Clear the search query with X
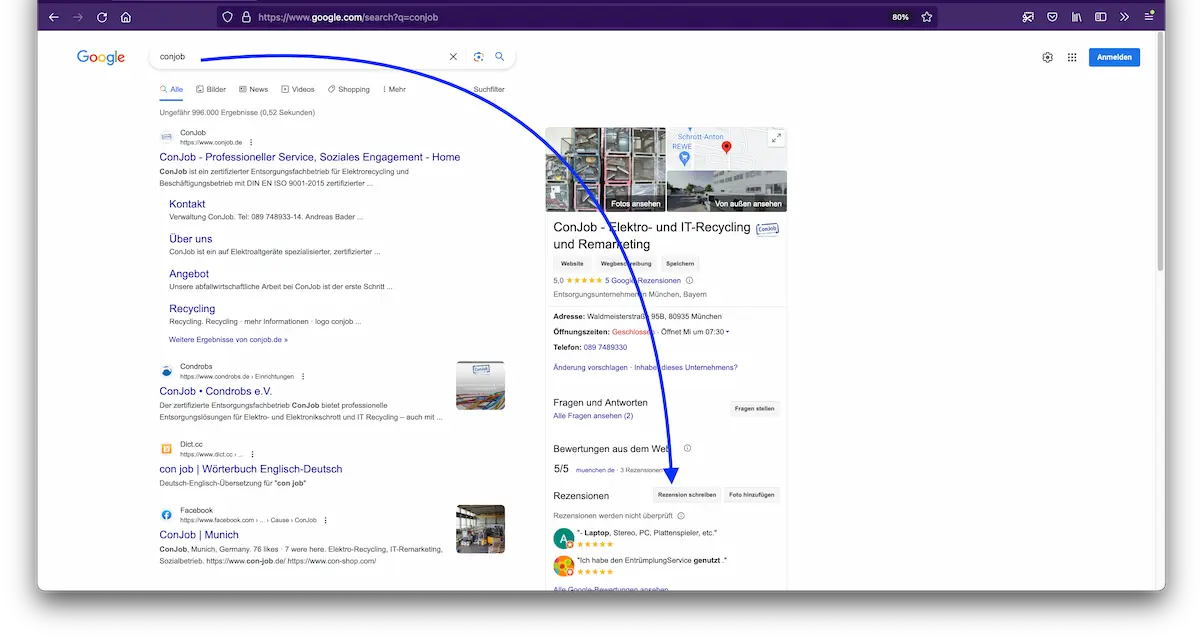This screenshot has width=1200, height=640. (x=453, y=57)
